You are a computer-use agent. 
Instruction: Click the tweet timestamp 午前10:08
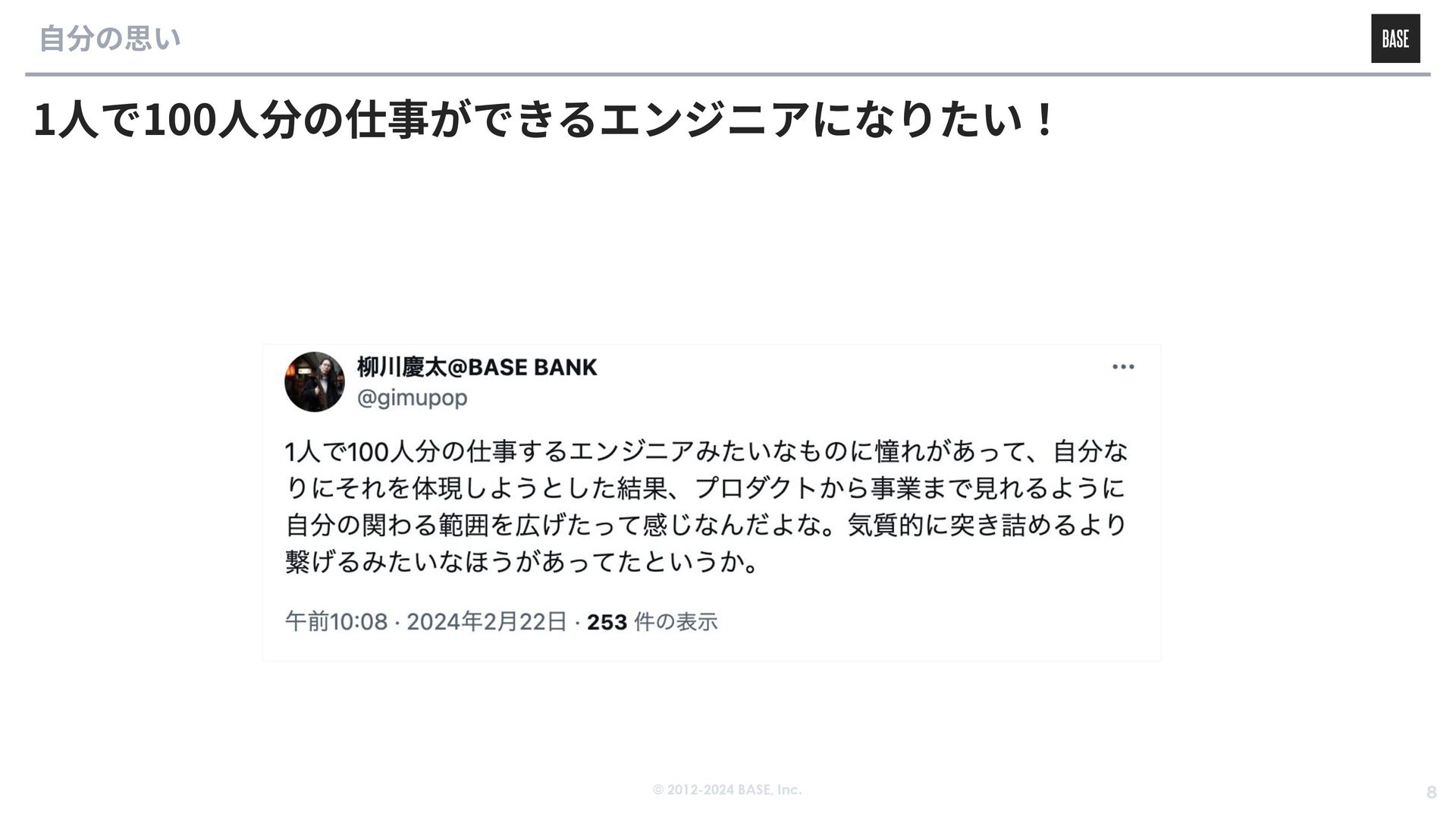coord(337,622)
